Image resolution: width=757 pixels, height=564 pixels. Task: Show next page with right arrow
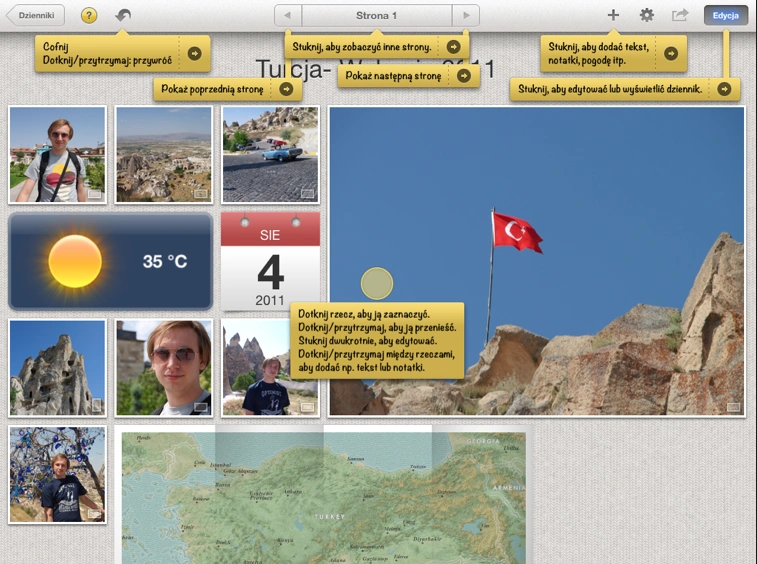[466, 15]
